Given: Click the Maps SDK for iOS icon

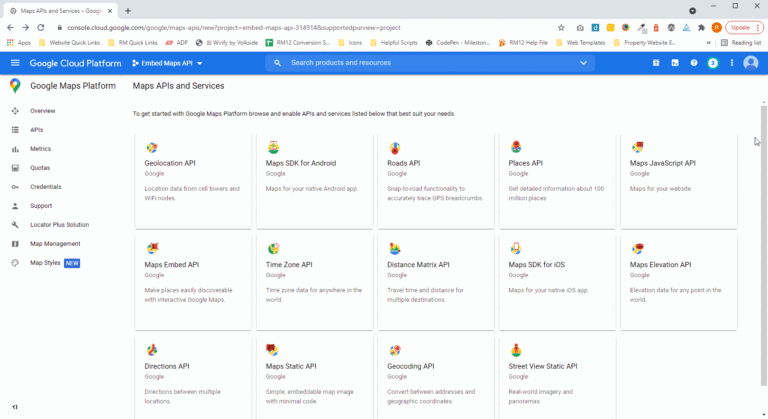Looking at the screenshot, I should pyautogui.click(x=515, y=248).
